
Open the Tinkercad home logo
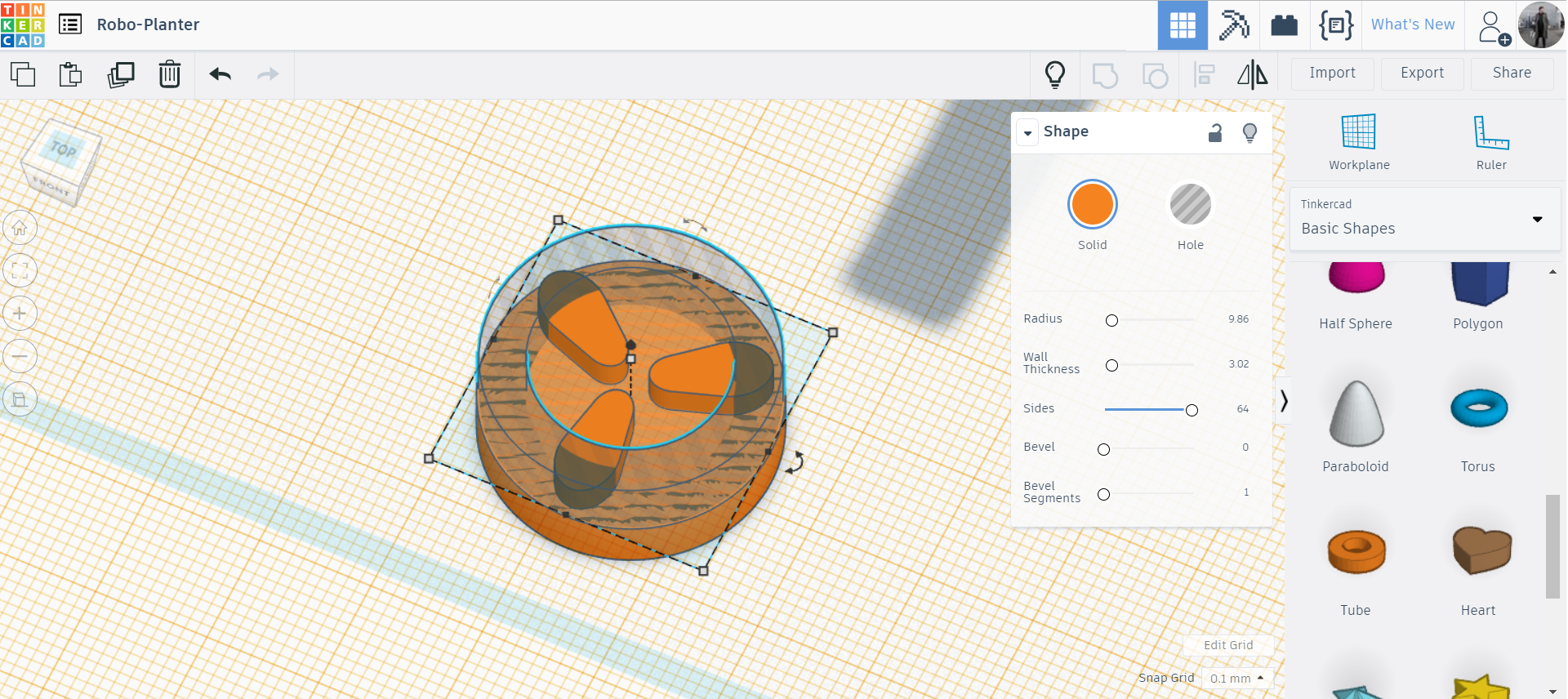tap(23, 24)
